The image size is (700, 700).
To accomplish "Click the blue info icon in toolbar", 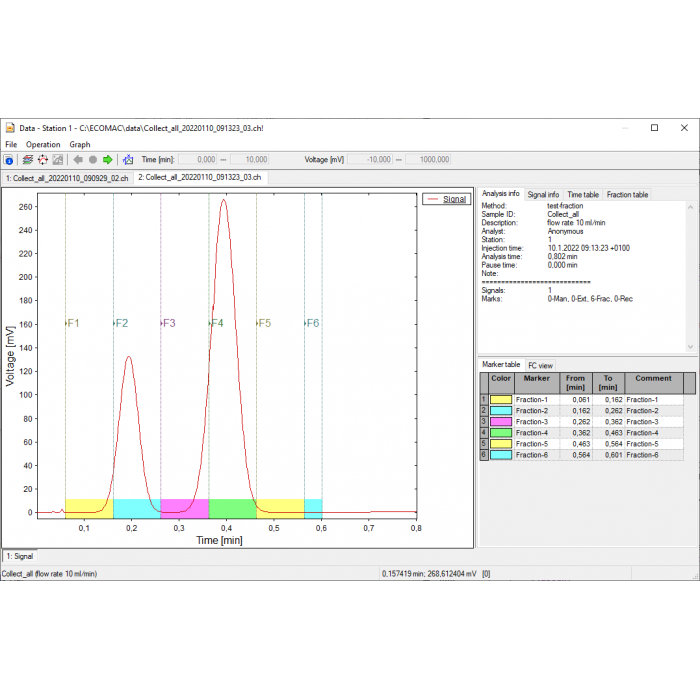I will click(x=9, y=160).
